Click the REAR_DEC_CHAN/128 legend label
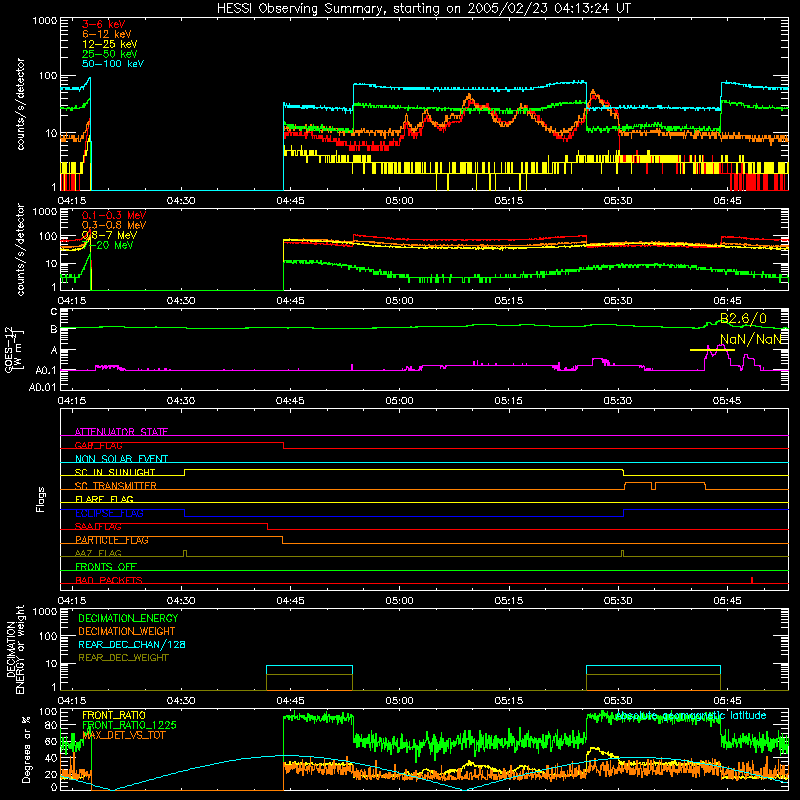 (x=132, y=644)
